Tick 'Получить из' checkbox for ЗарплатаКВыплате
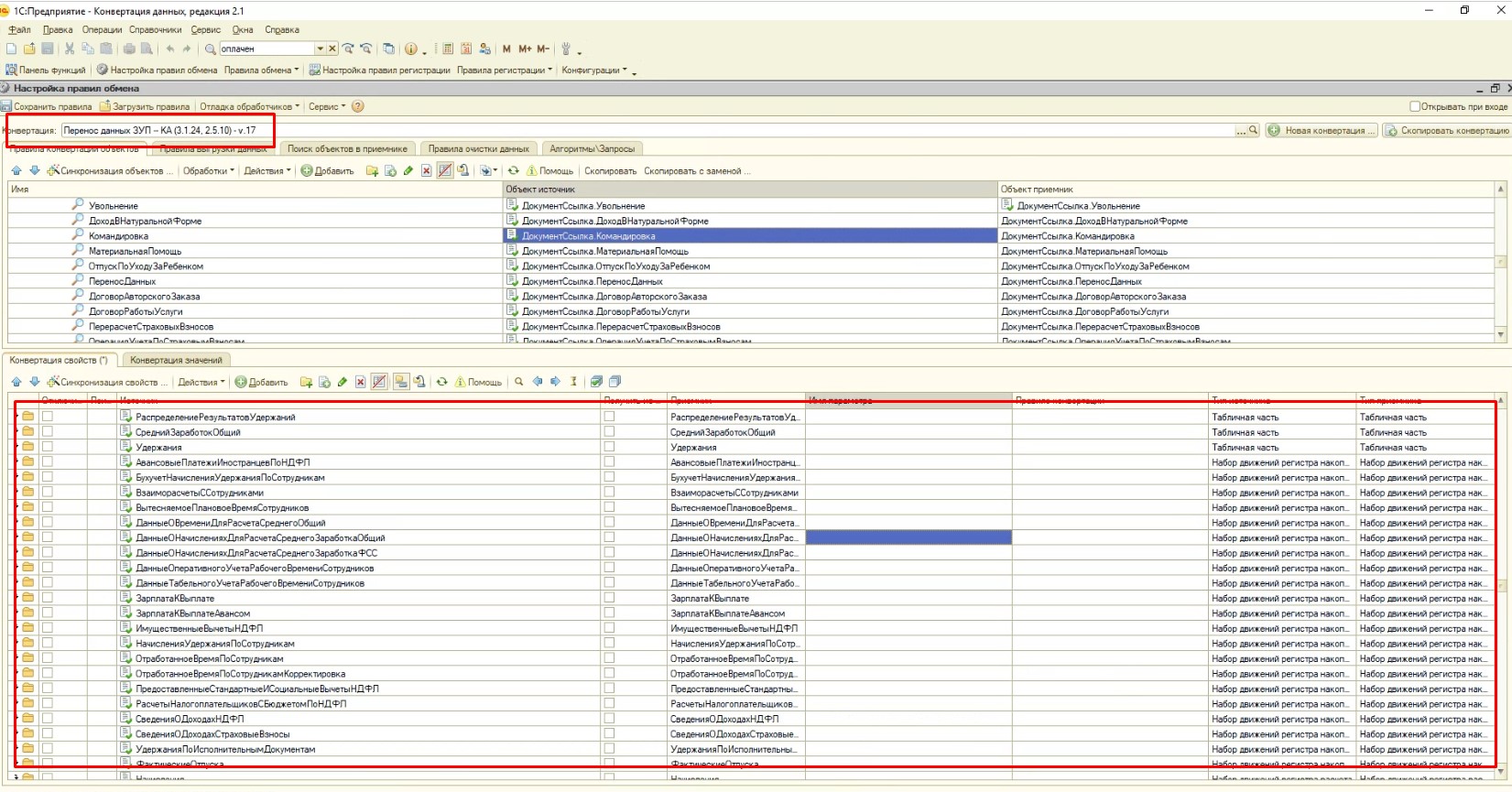1512x792 pixels. (609, 598)
